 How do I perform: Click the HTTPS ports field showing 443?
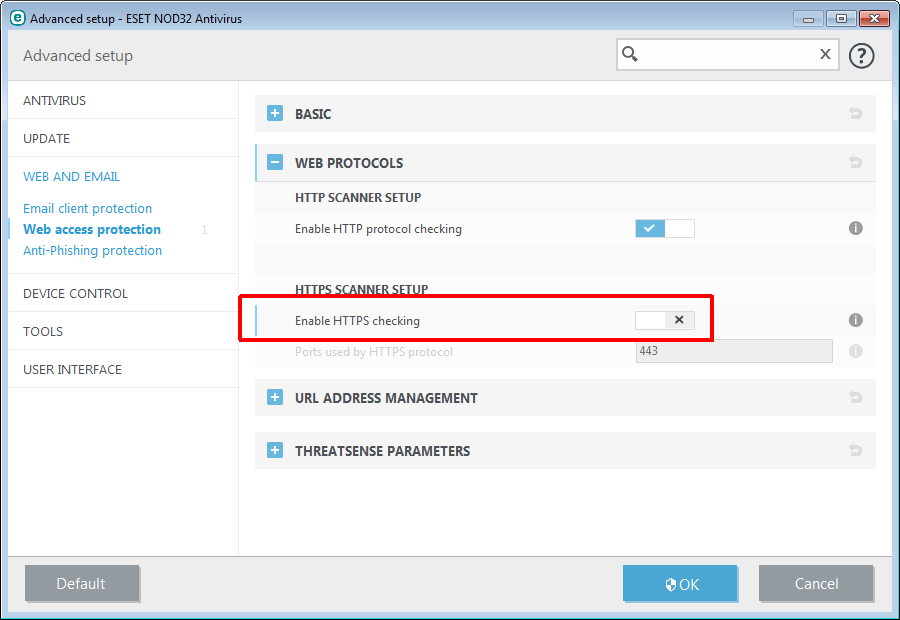[734, 351]
